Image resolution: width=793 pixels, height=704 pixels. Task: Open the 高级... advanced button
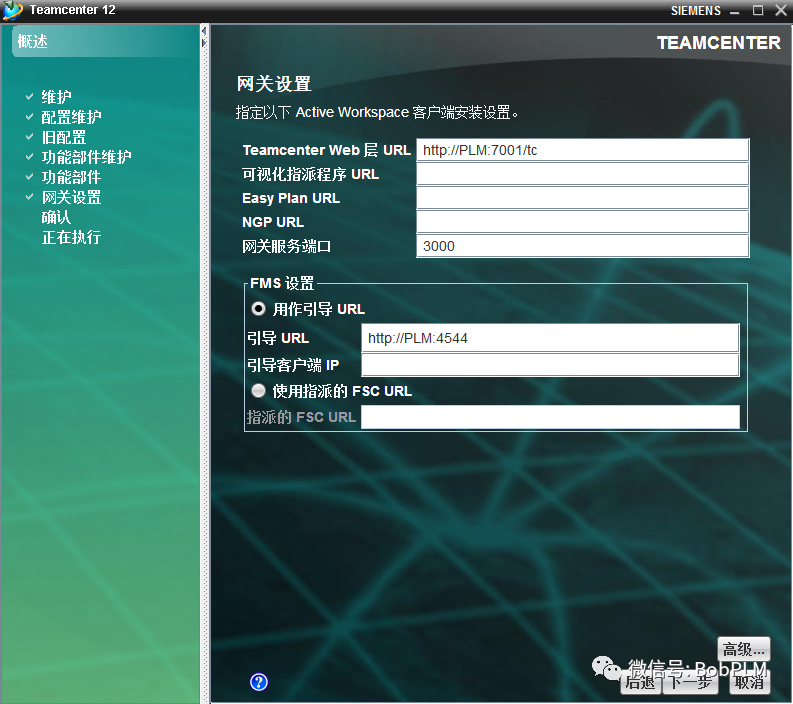coord(743,649)
